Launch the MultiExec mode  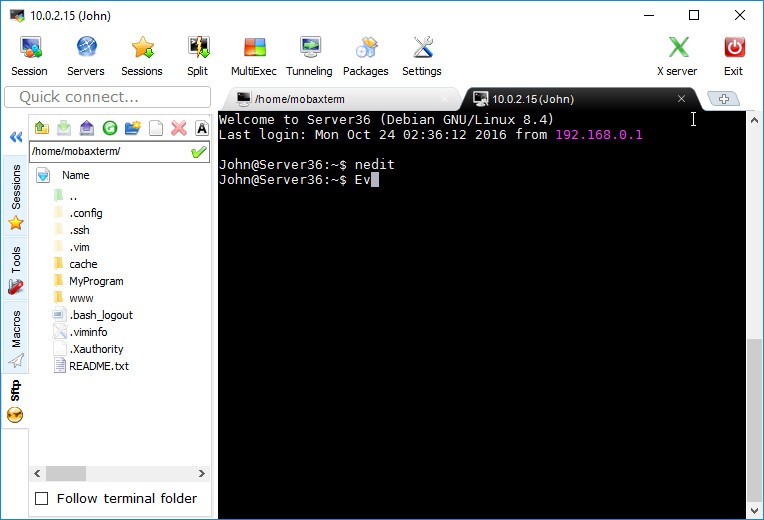tap(255, 56)
